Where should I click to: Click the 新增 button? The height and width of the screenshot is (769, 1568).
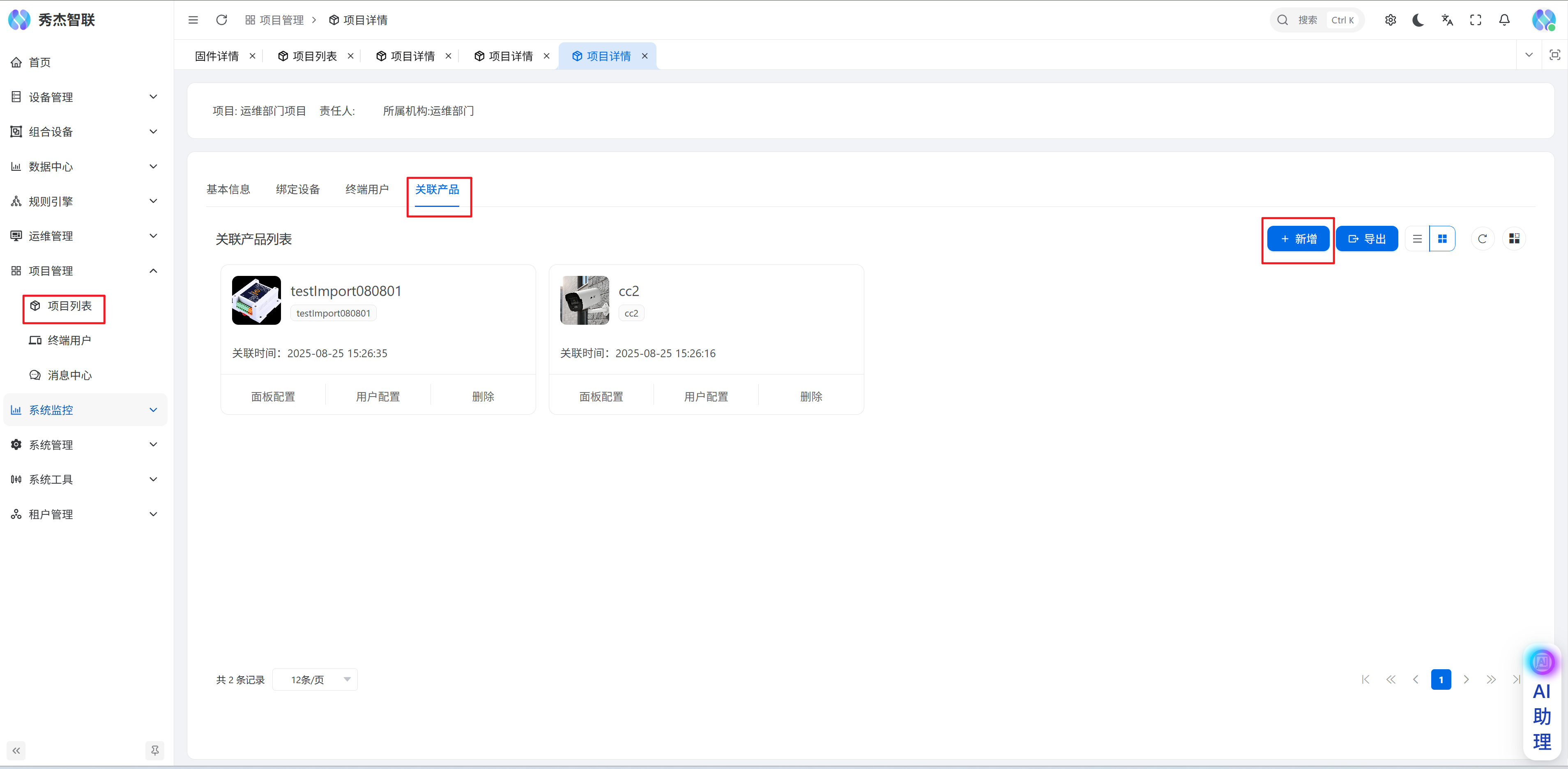point(1299,239)
